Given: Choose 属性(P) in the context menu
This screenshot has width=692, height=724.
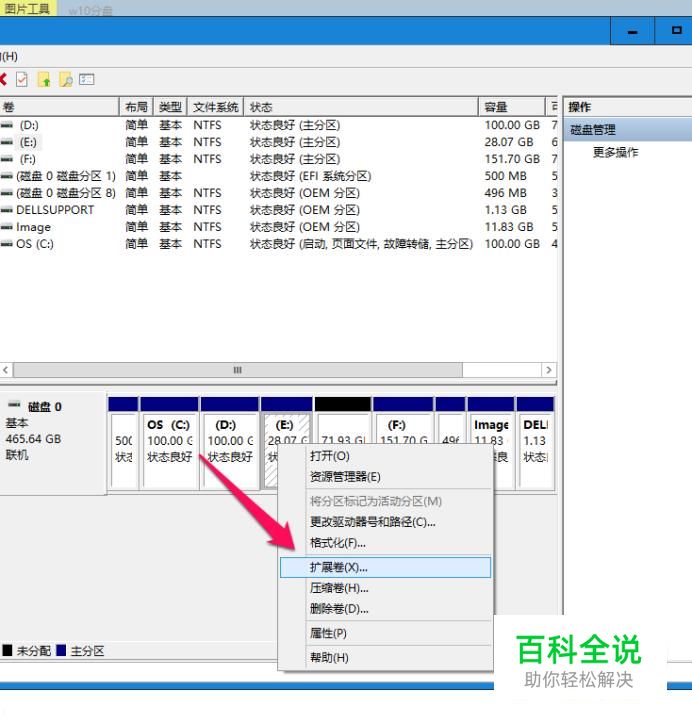Looking at the screenshot, I should click(x=385, y=634).
